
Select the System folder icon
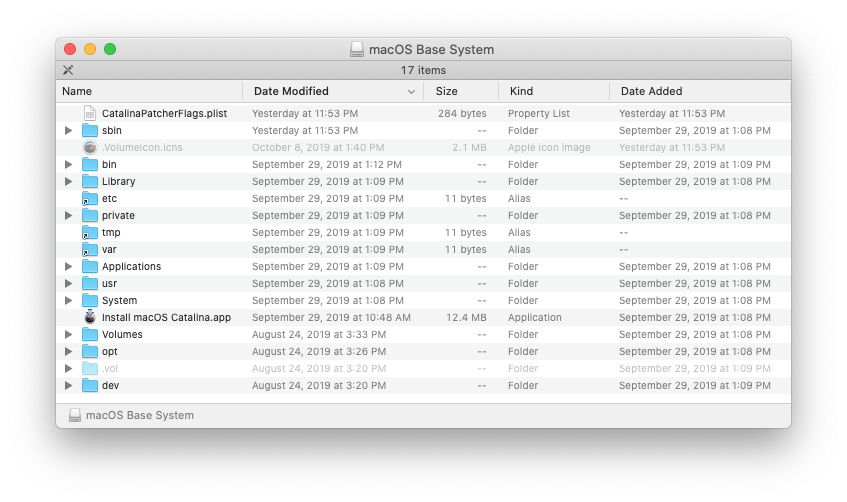(x=90, y=300)
